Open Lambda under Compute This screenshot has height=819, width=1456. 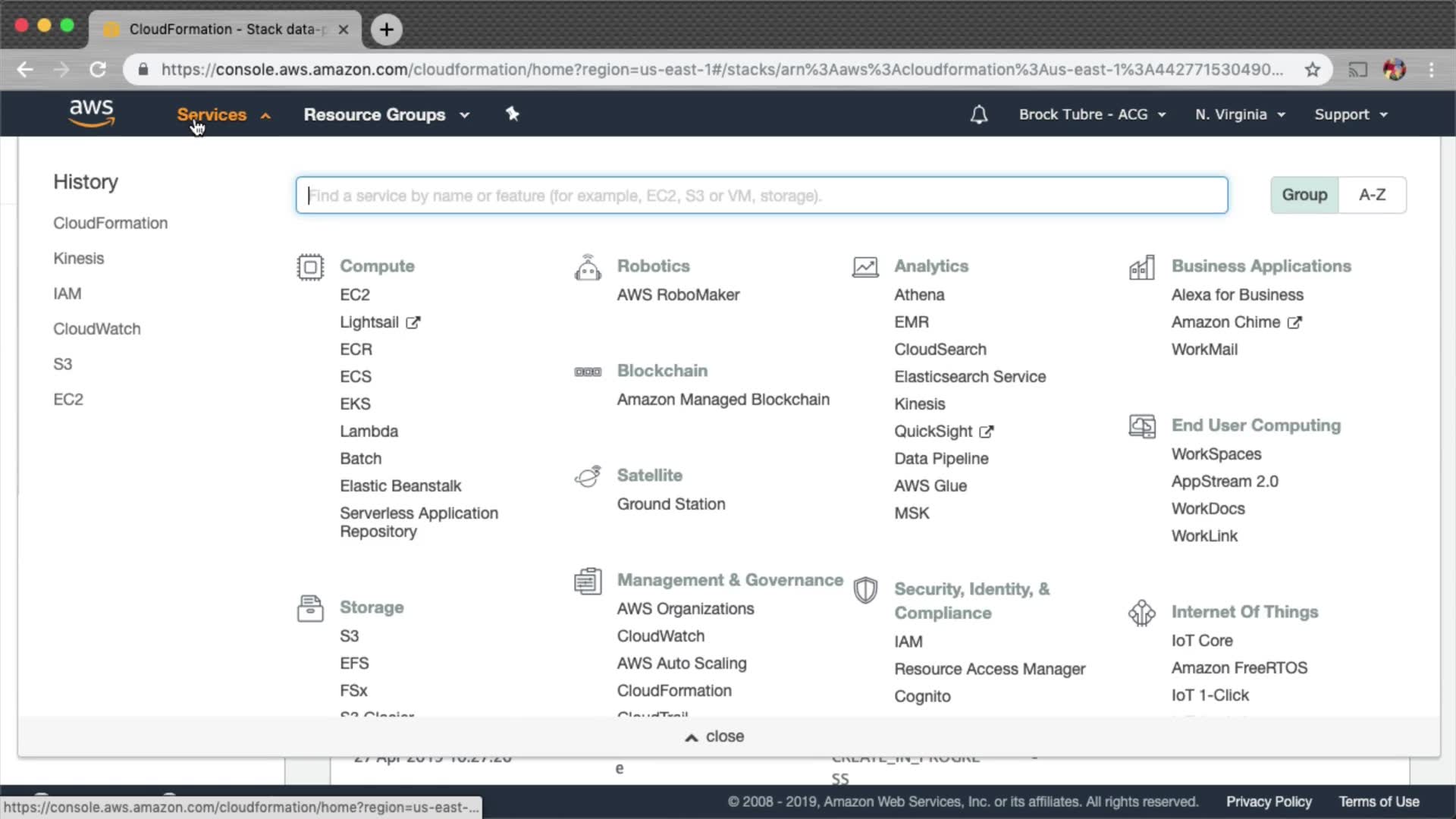pyautogui.click(x=369, y=431)
